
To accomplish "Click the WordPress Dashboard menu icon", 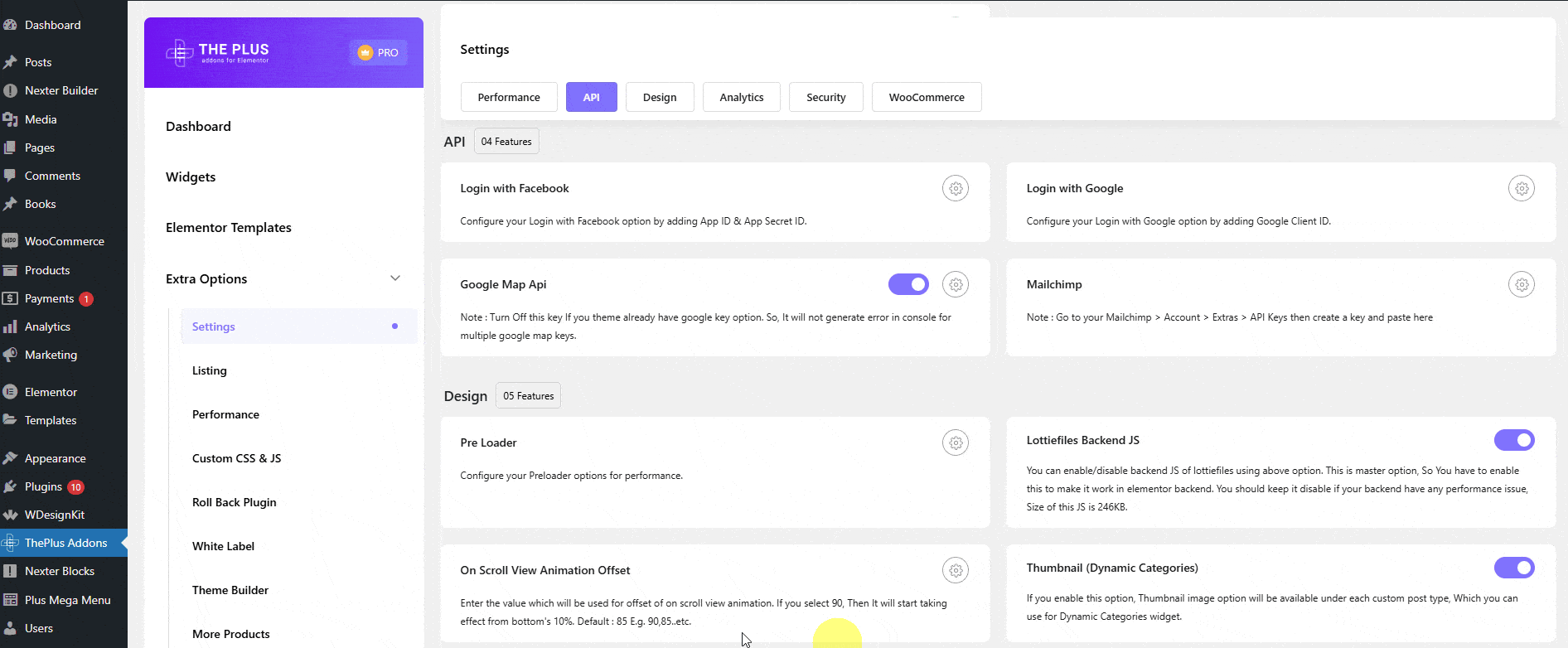I will coord(10,25).
